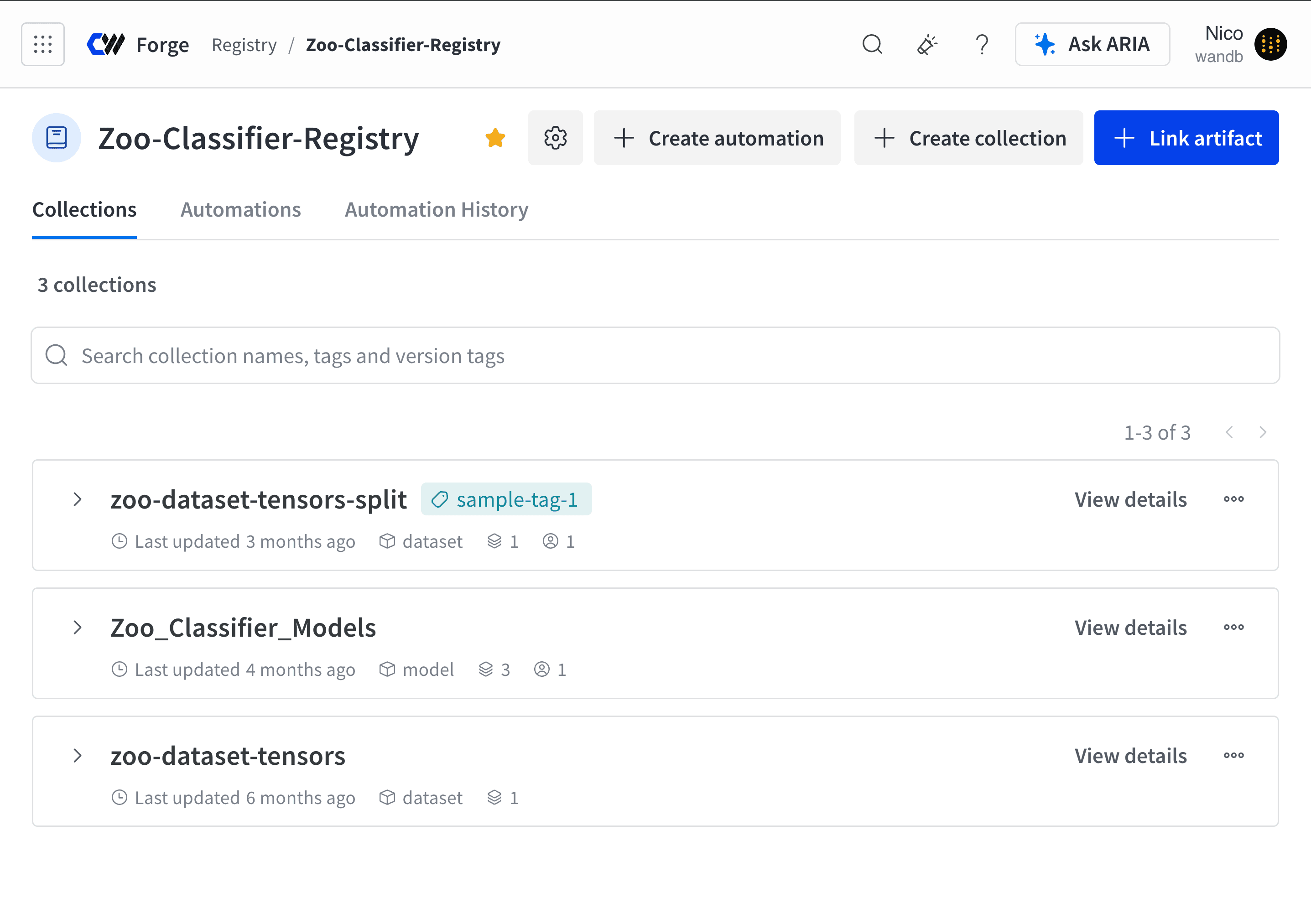Click 'Last updated 6 months ago' text
The image size is (1311, 924).
click(245, 798)
